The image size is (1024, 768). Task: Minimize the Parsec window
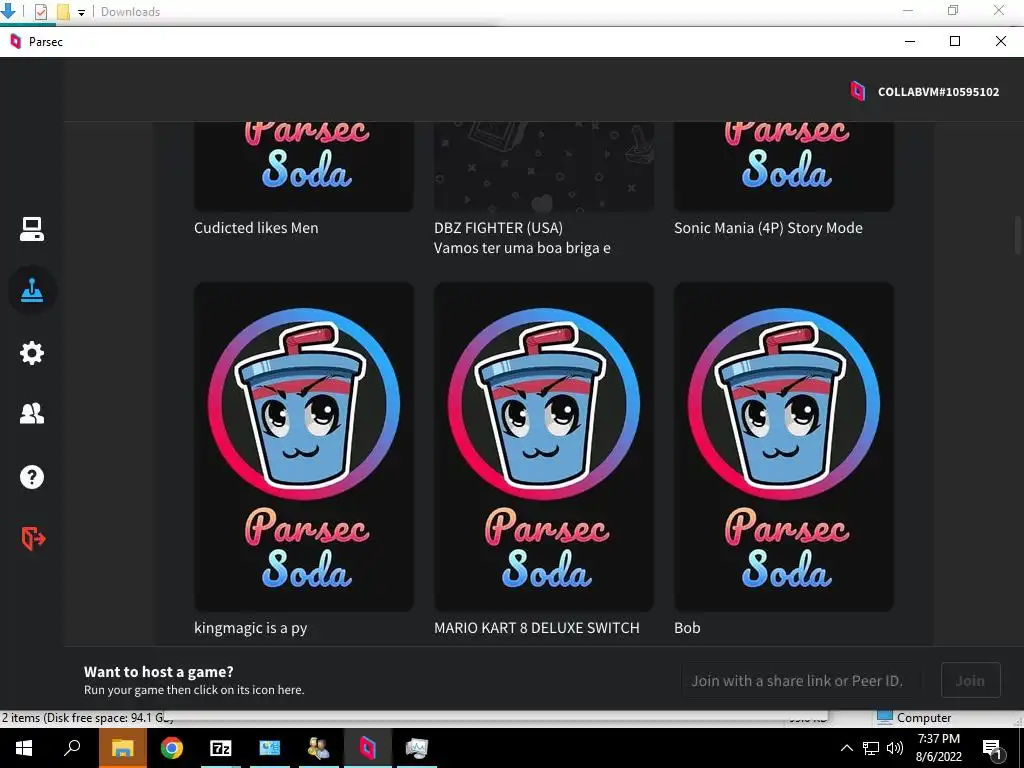910,41
